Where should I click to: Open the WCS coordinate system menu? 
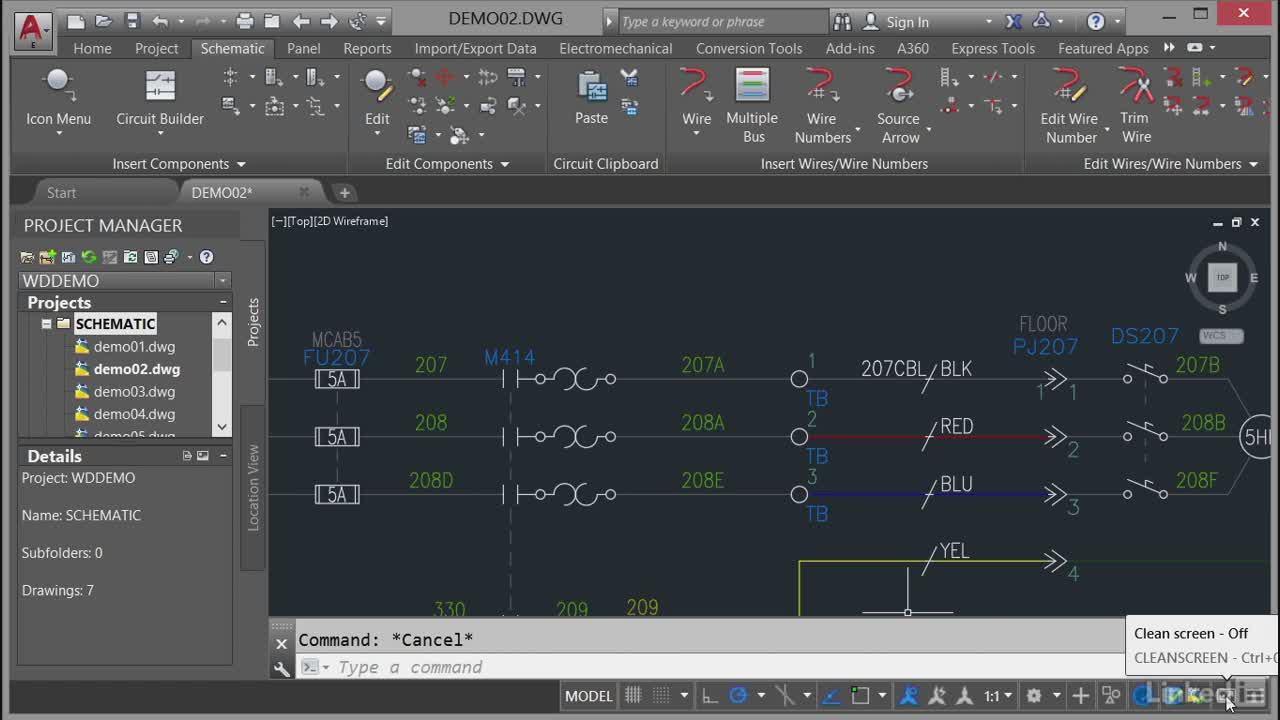coord(1221,336)
